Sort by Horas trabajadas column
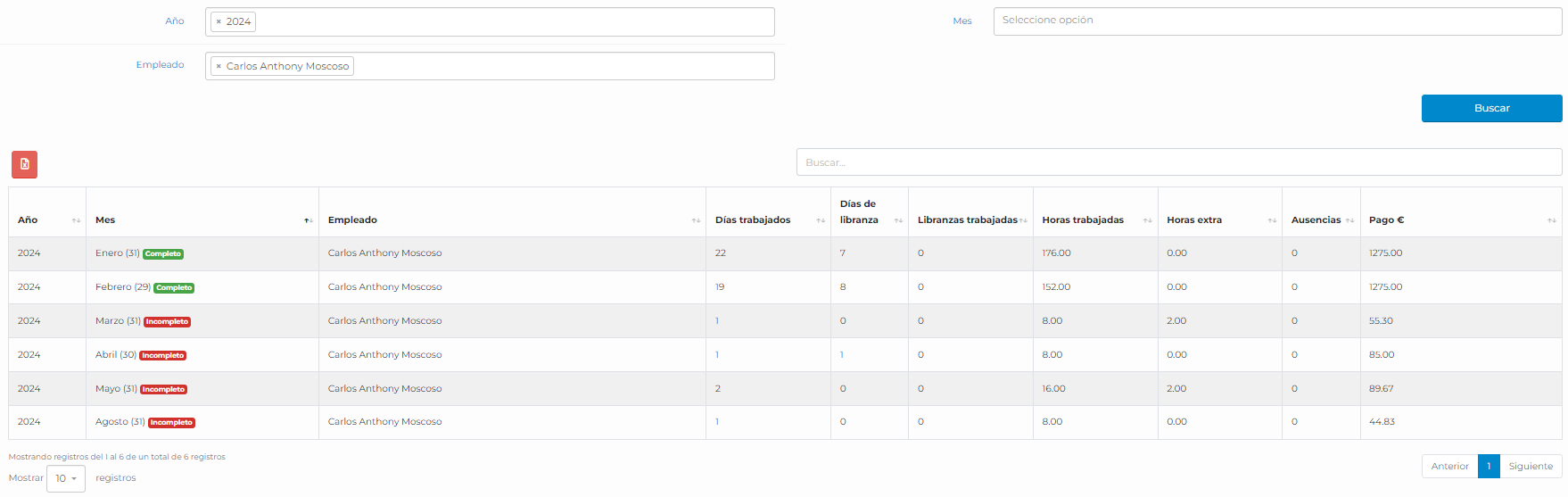The height and width of the screenshot is (497, 1568). 1094,220
